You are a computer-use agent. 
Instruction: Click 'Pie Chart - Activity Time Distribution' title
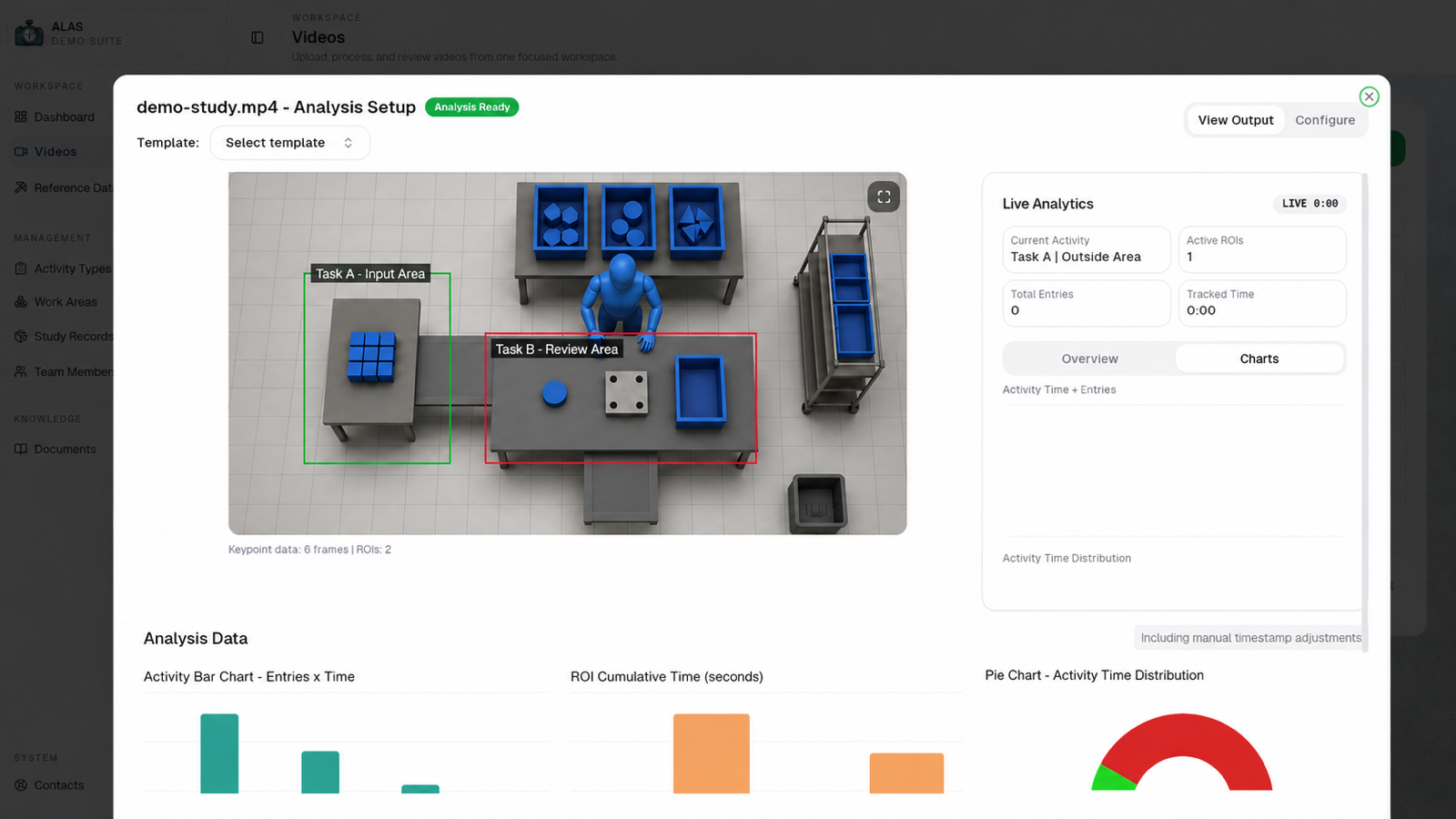1094,675
